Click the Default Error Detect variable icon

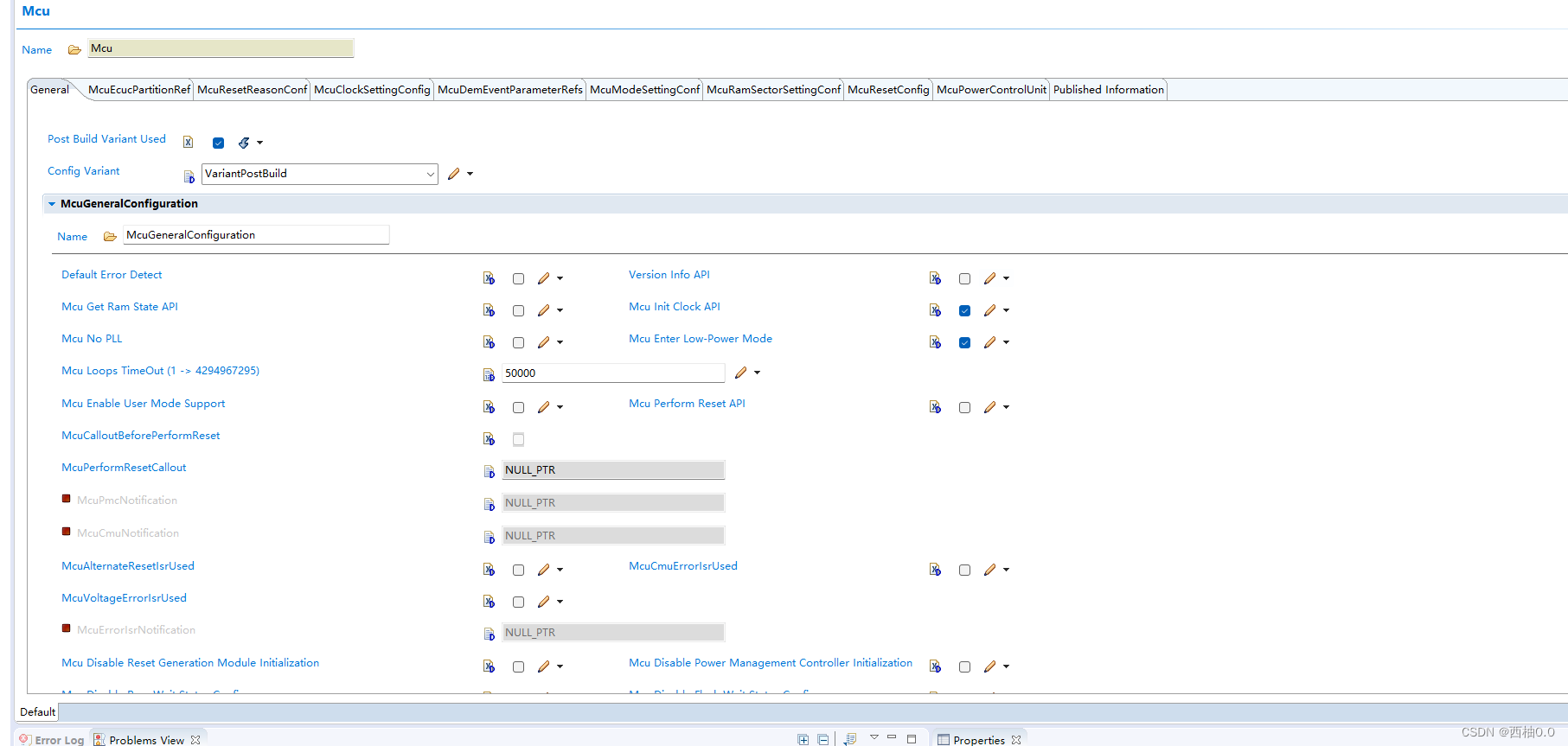(x=489, y=278)
